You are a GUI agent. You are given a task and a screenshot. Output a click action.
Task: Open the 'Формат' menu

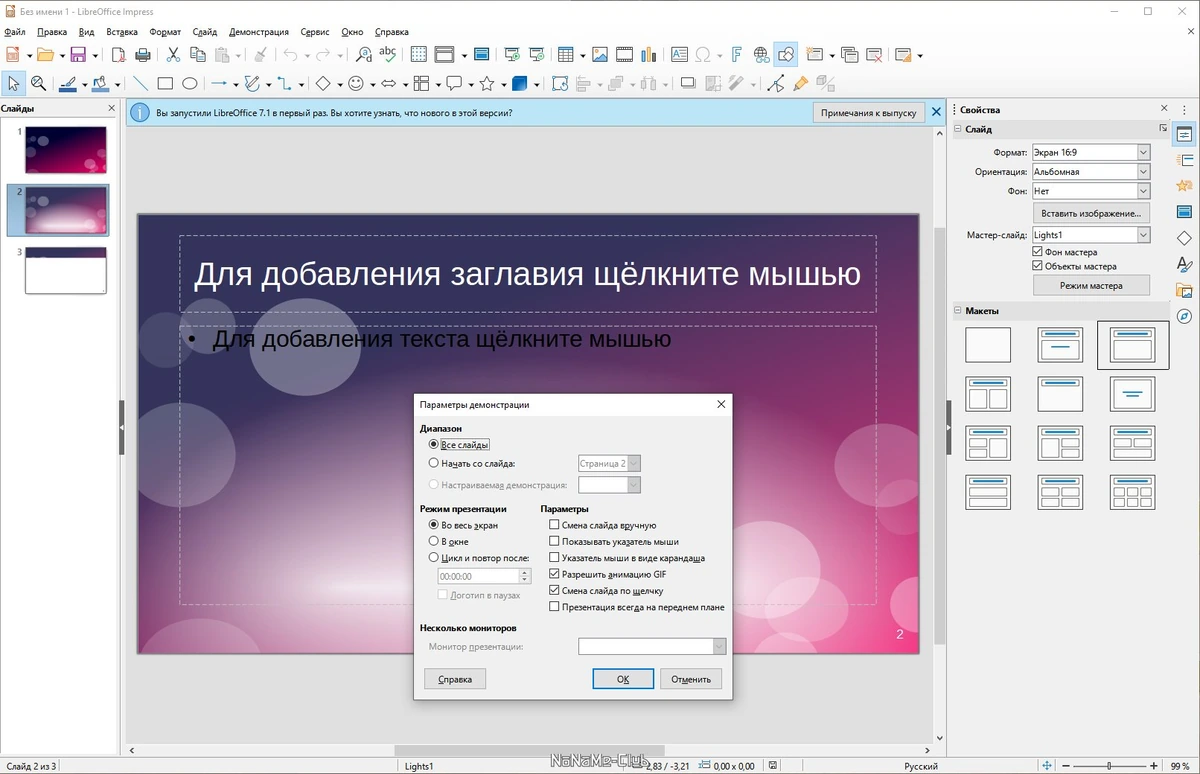tap(166, 32)
